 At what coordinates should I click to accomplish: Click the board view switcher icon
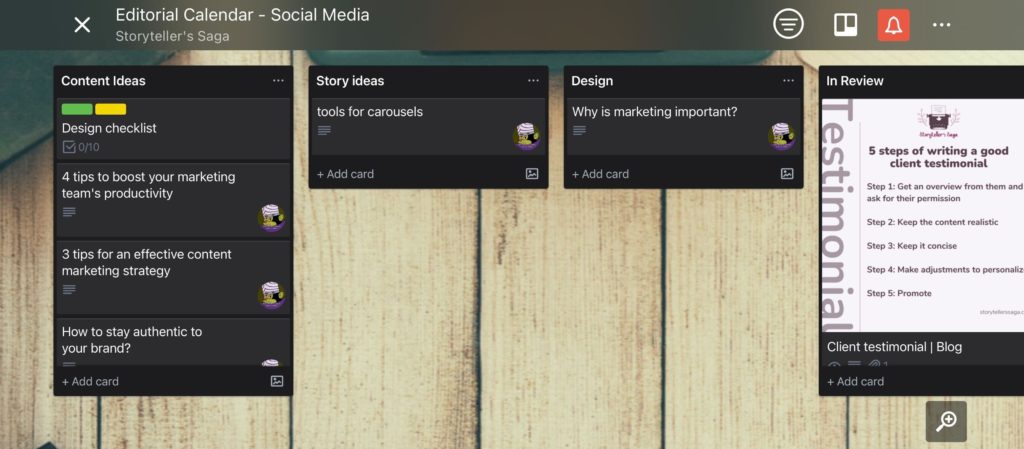[845, 25]
